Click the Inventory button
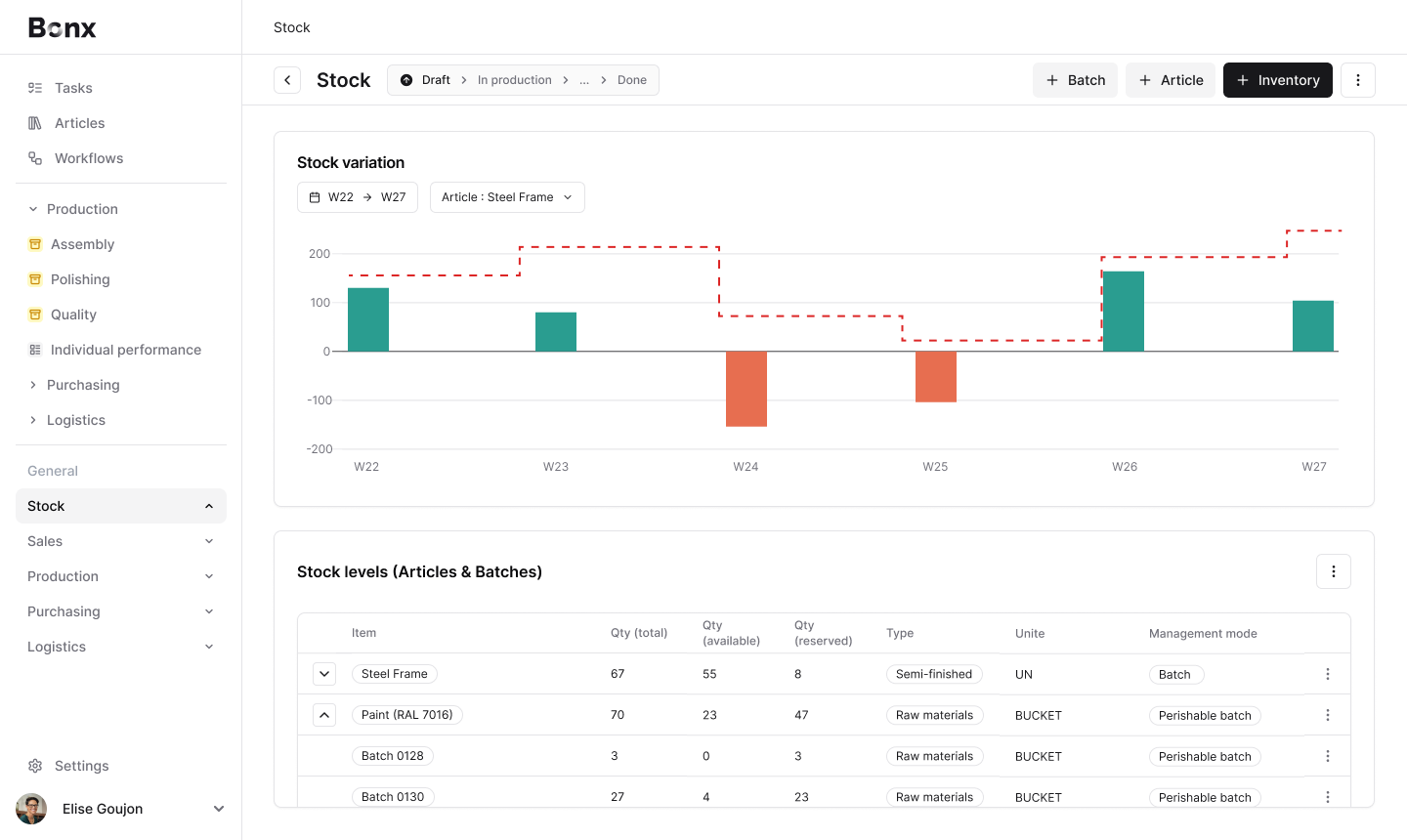Image resolution: width=1407 pixels, height=840 pixels. (x=1277, y=80)
